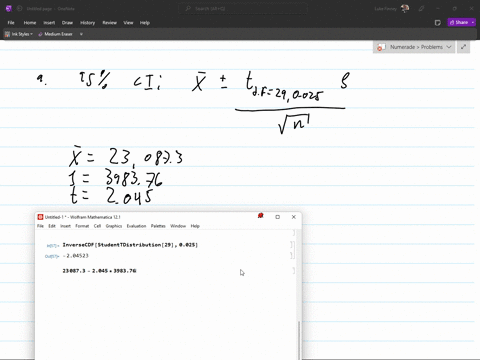480x360 pixels.
Task: Open Mathematica Palettes menu
Action: [x=158, y=226]
